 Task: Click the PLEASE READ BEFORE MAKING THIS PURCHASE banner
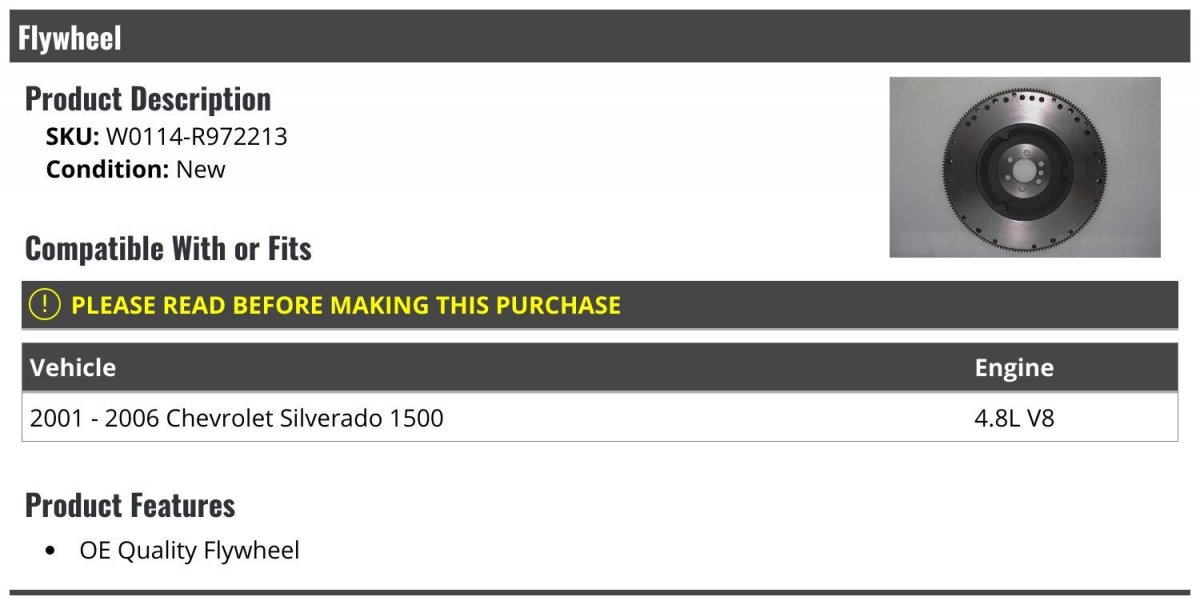pos(600,305)
